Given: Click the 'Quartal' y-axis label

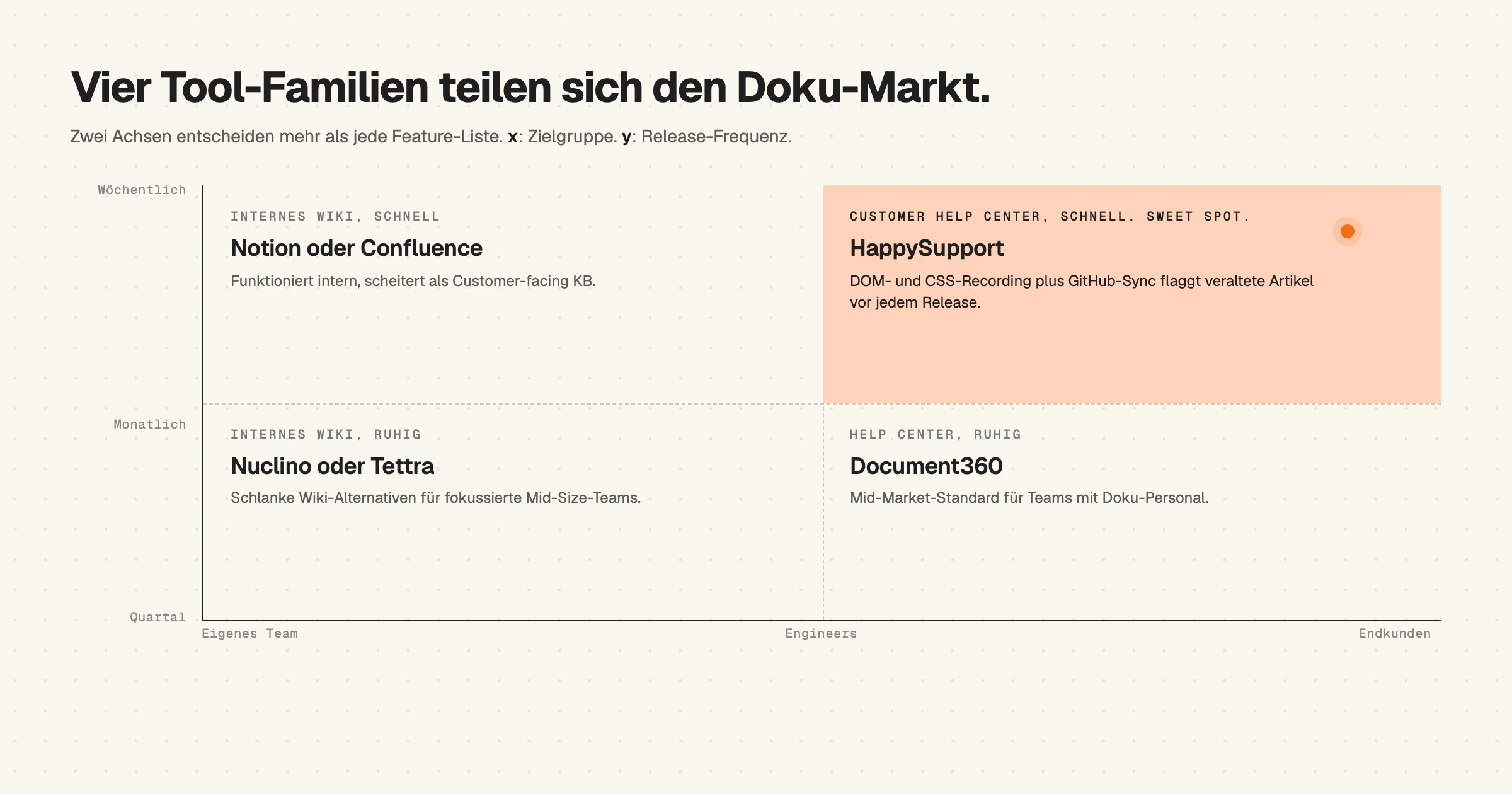Looking at the screenshot, I should pyautogui.click(x=158, y=618).
